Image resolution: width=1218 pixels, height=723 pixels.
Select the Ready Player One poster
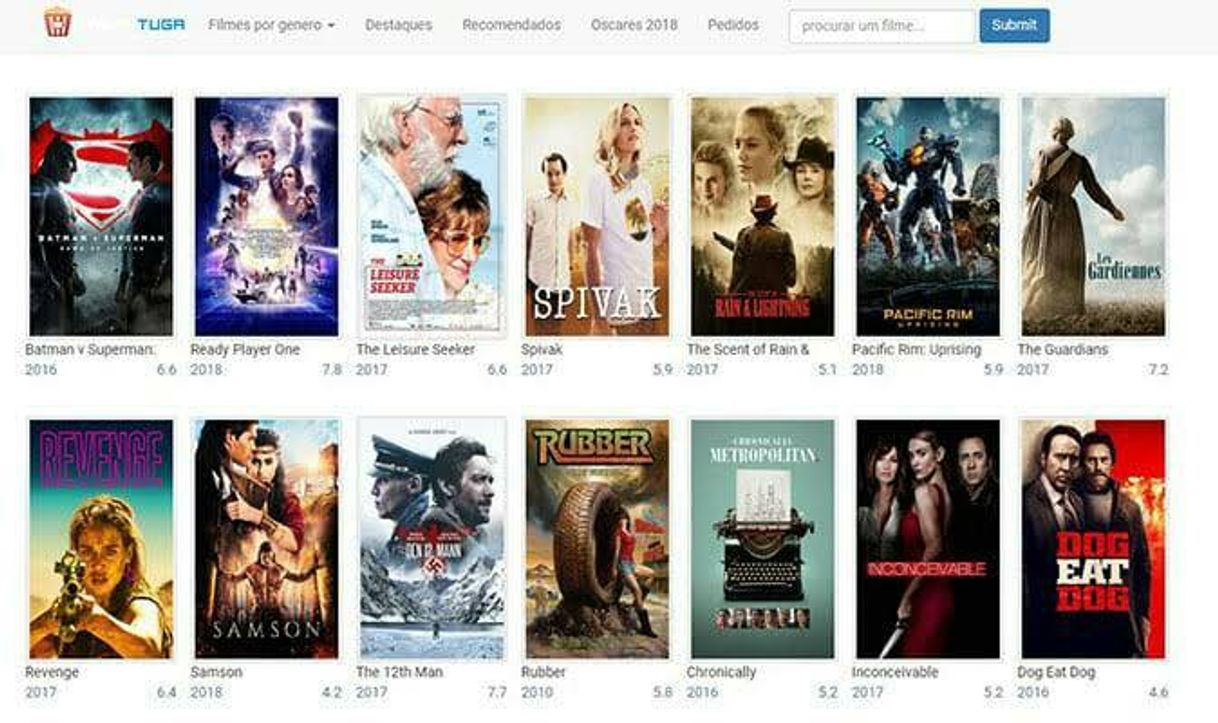click(x=266, y=216)
